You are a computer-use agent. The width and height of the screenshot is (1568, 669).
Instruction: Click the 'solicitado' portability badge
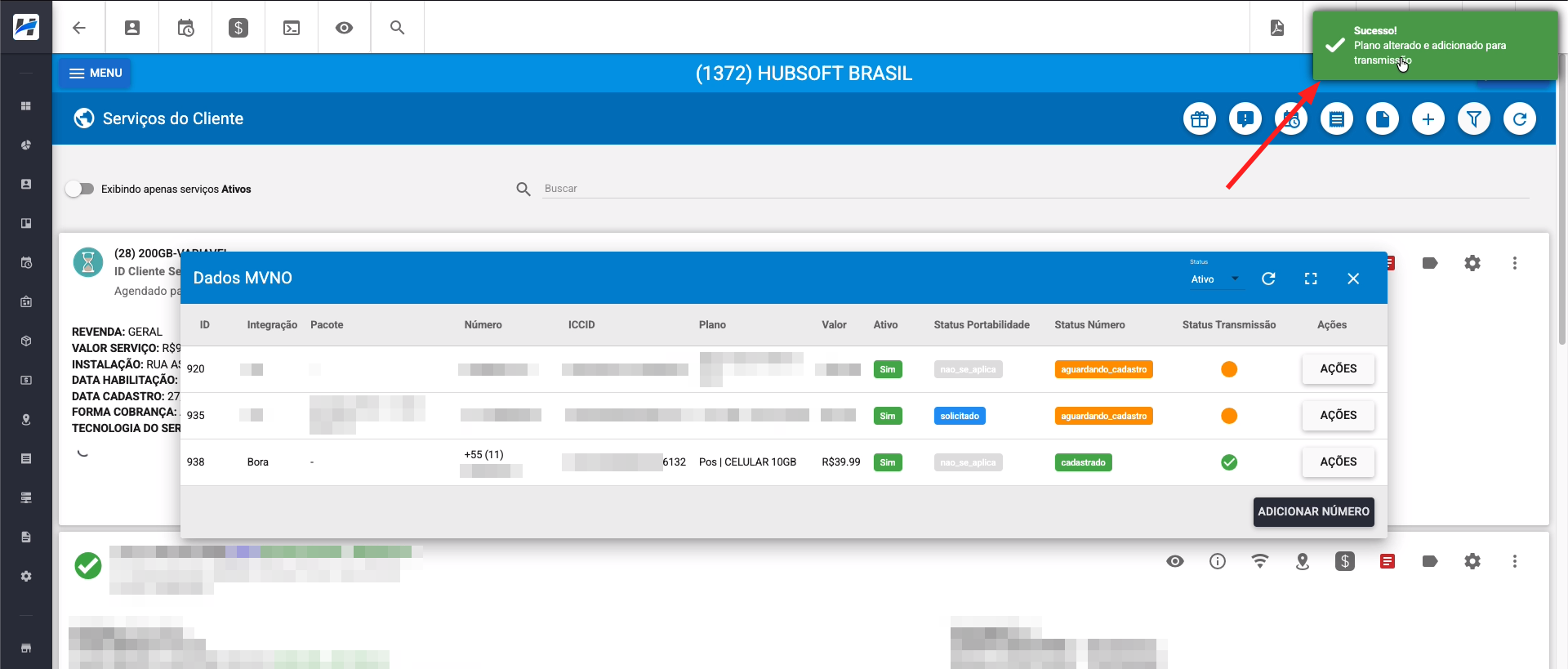(x=960, y=416)
